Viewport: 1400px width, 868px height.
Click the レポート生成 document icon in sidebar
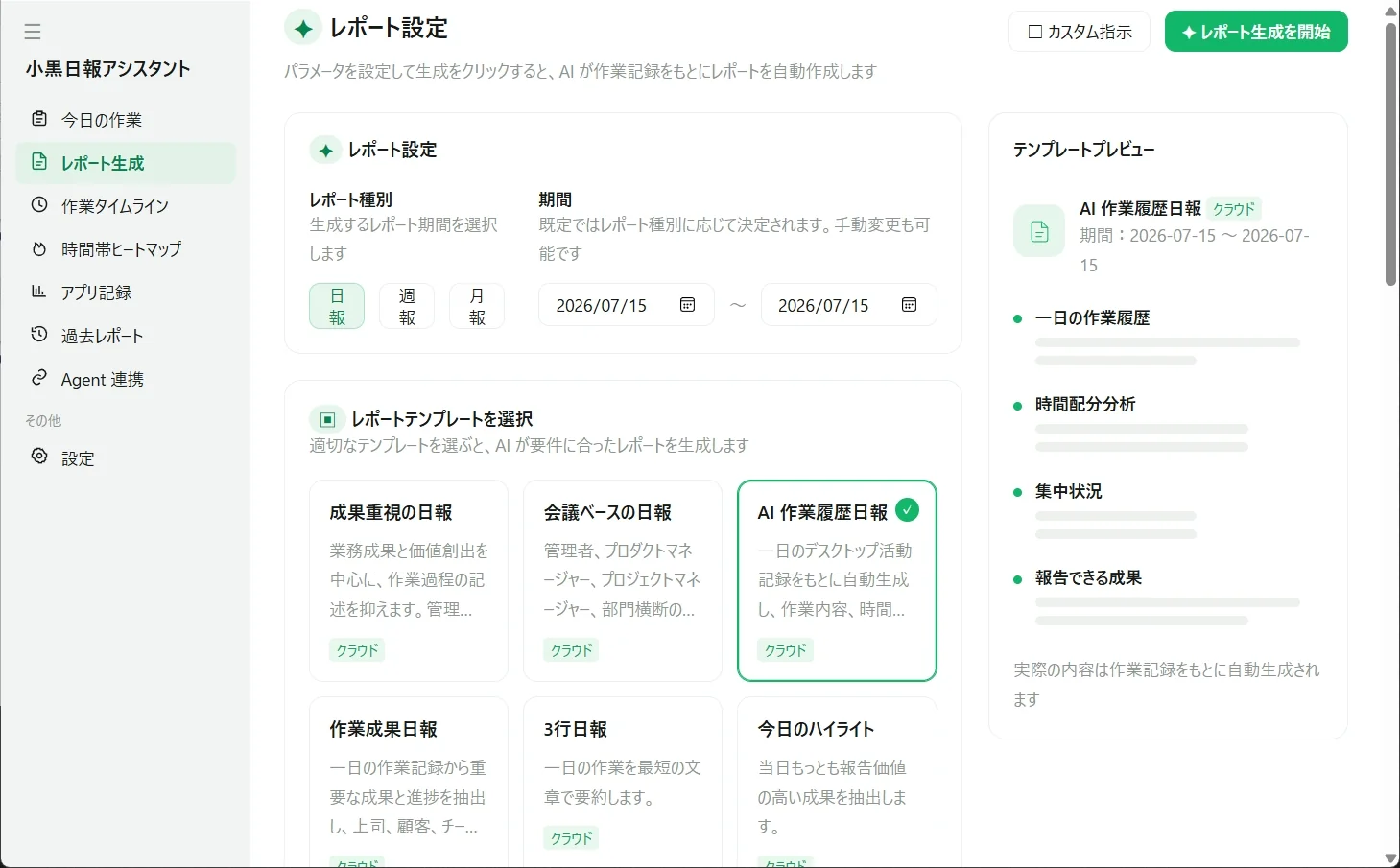(x=39, y=162)
